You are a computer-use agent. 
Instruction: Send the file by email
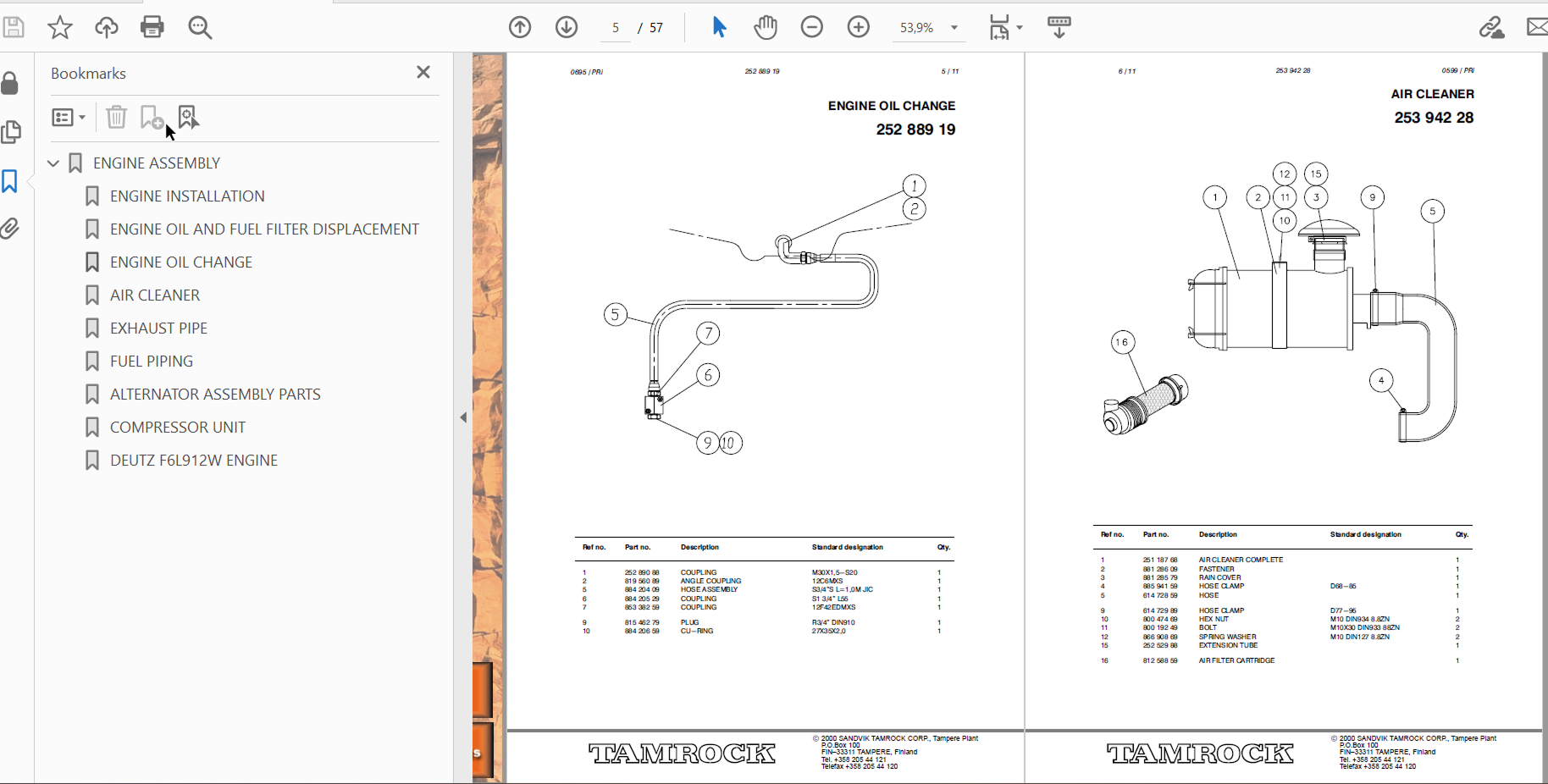pos(1537,27)
